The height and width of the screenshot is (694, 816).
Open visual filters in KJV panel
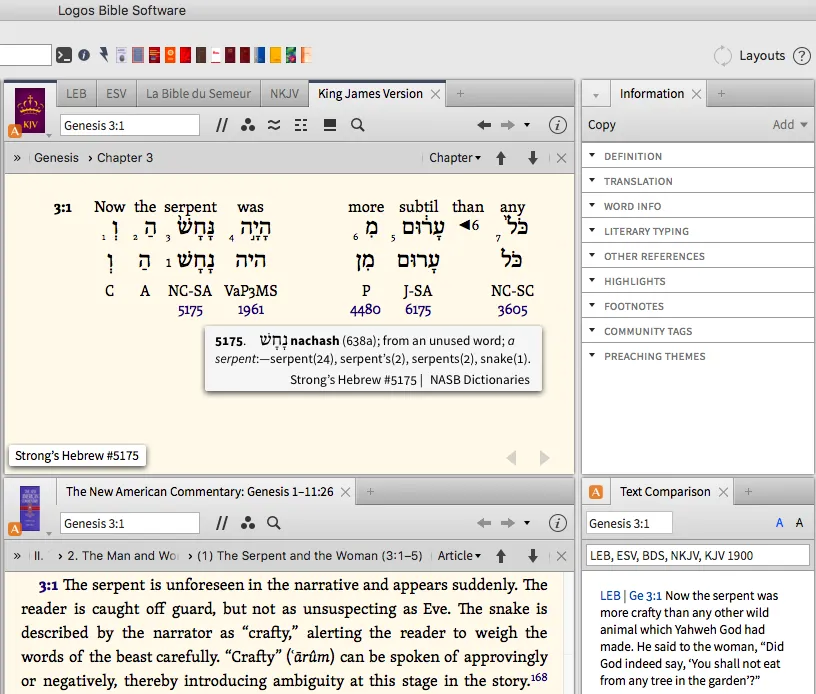pyautogui.click(x=248, y=125)
